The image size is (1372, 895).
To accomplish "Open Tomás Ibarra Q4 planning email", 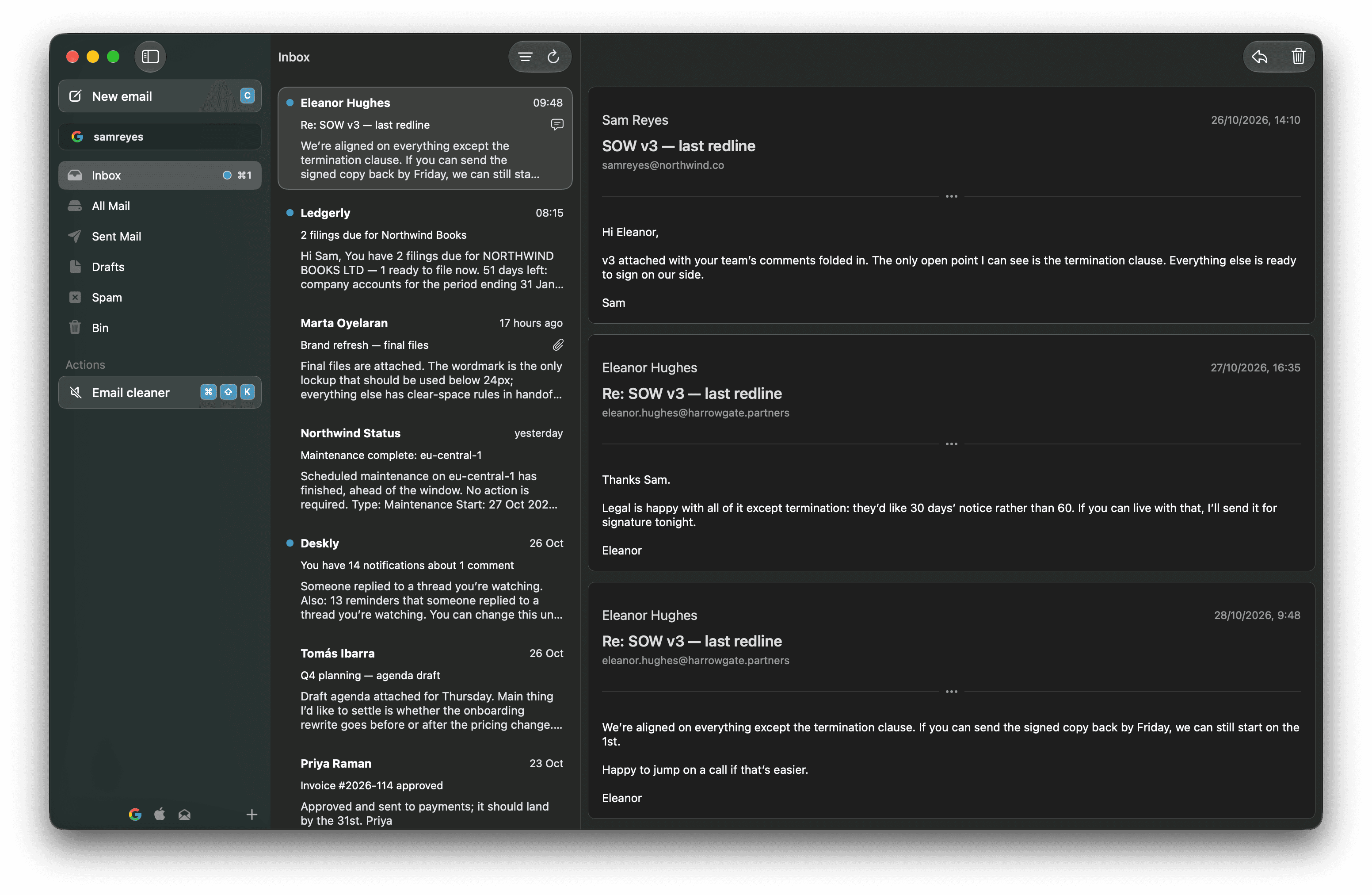I will tap(425, 689).
